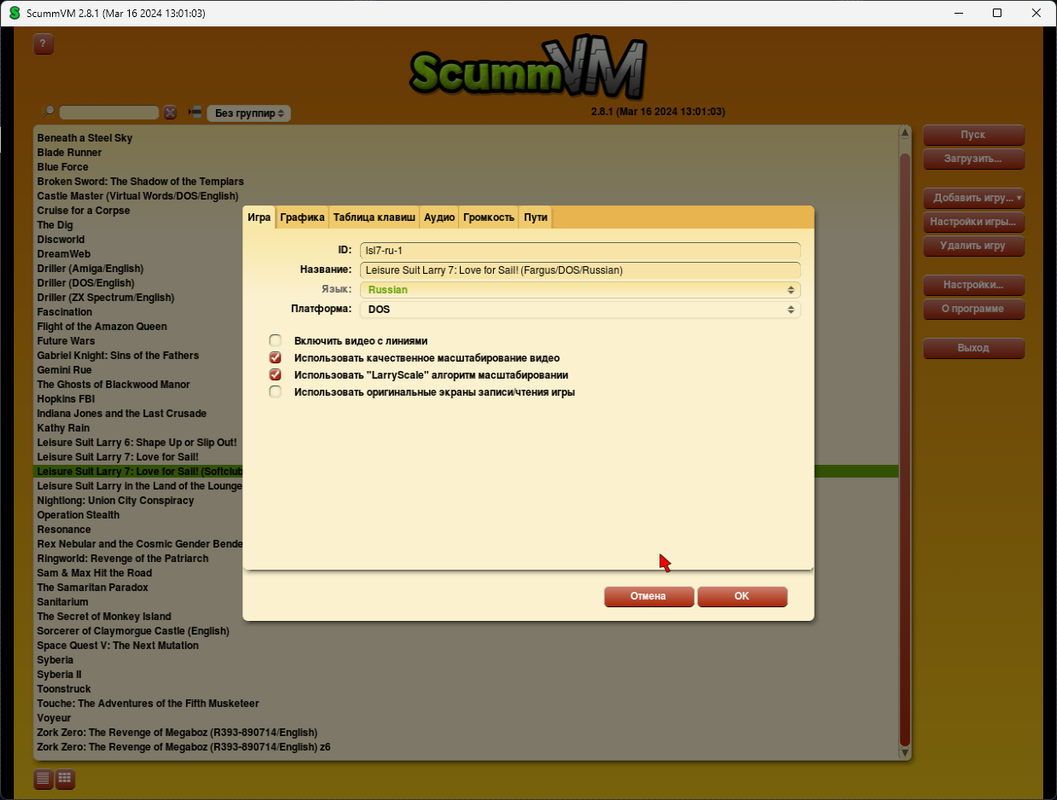The image size is (1057, 800).
Task: Uncheck the LarryScale scaling algorithm option
Action: point(275,375)
